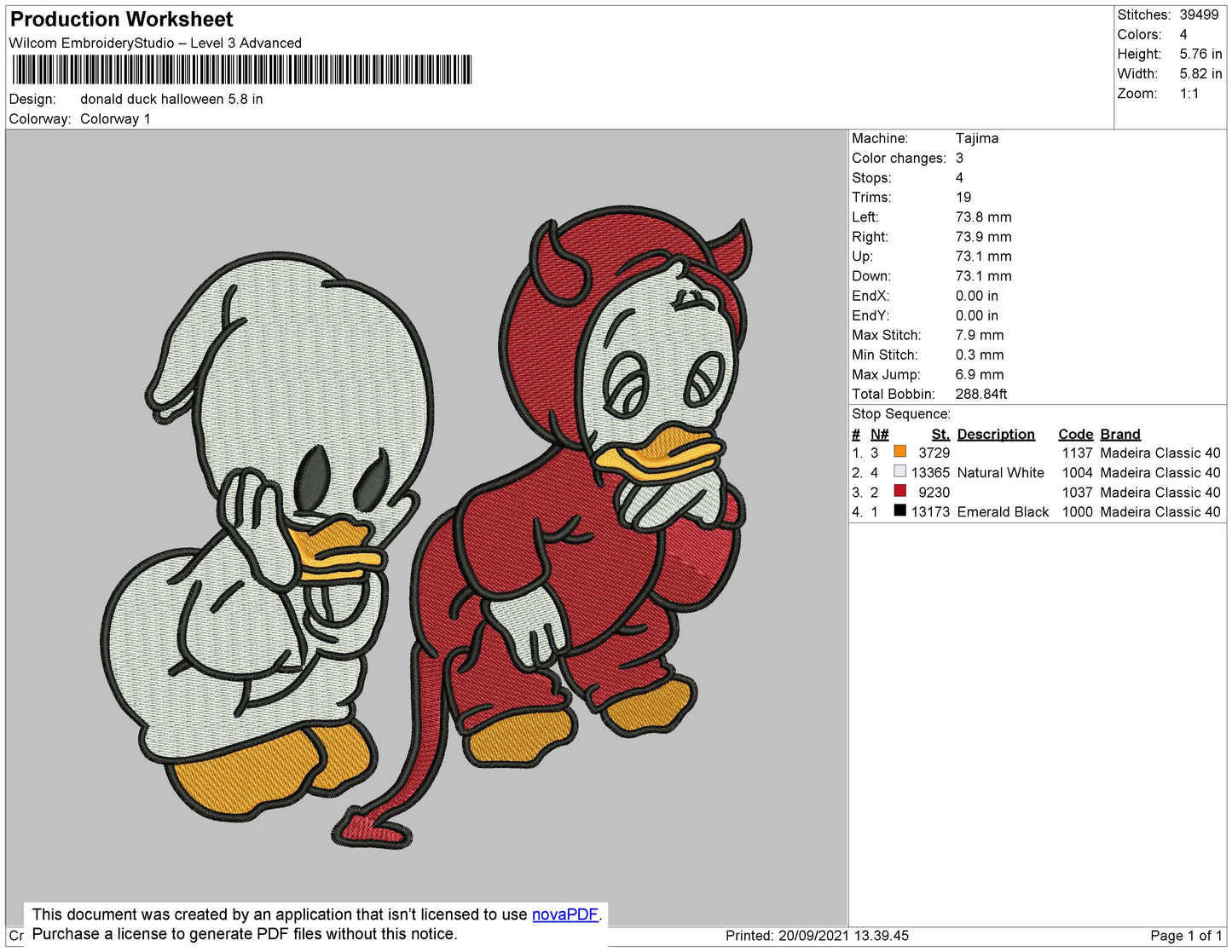Screen dimensions: 1232x952
Task: Click 'Wilcom EmbroideryStudio – Level 3 Advanced' text
Action: [155, 43]
